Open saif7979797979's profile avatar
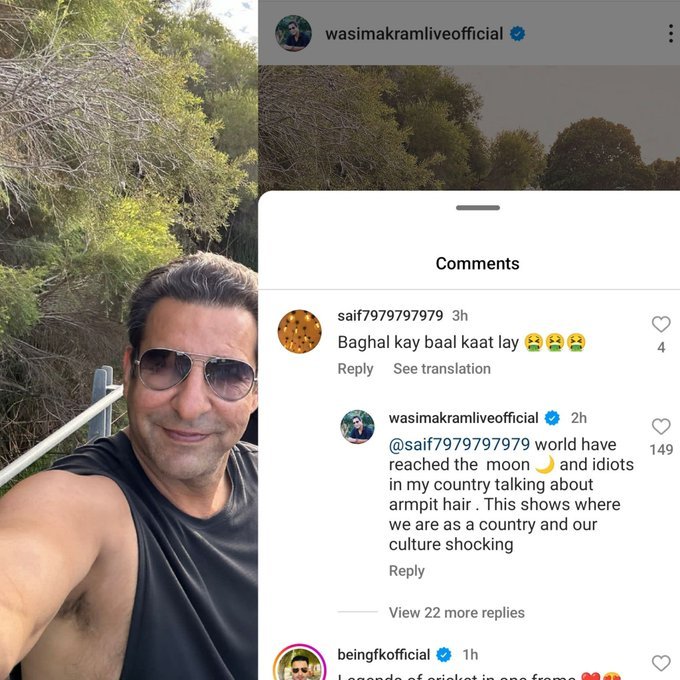Image resolution: width=680 pixels, height=680 pixels. [x=299, y=331]
